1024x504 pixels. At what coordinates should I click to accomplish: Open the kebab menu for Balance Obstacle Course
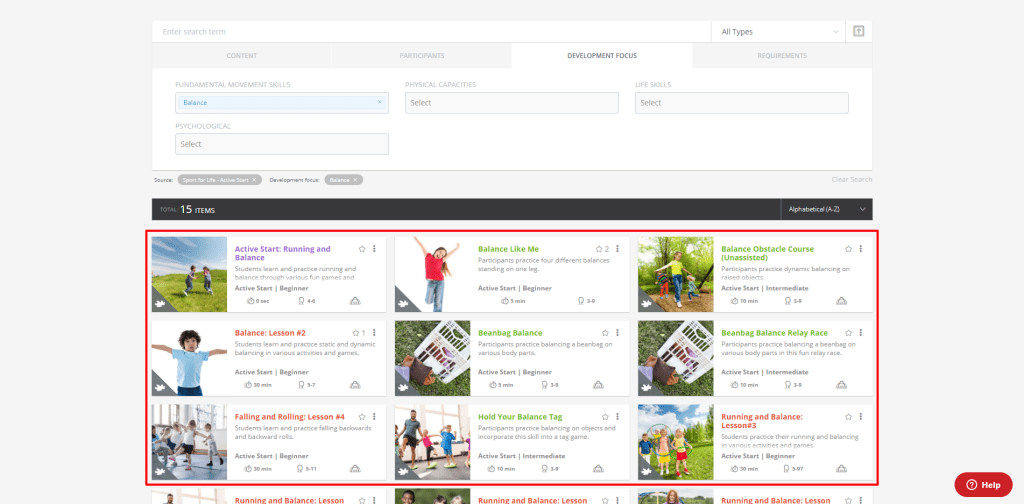pos(861,249)
